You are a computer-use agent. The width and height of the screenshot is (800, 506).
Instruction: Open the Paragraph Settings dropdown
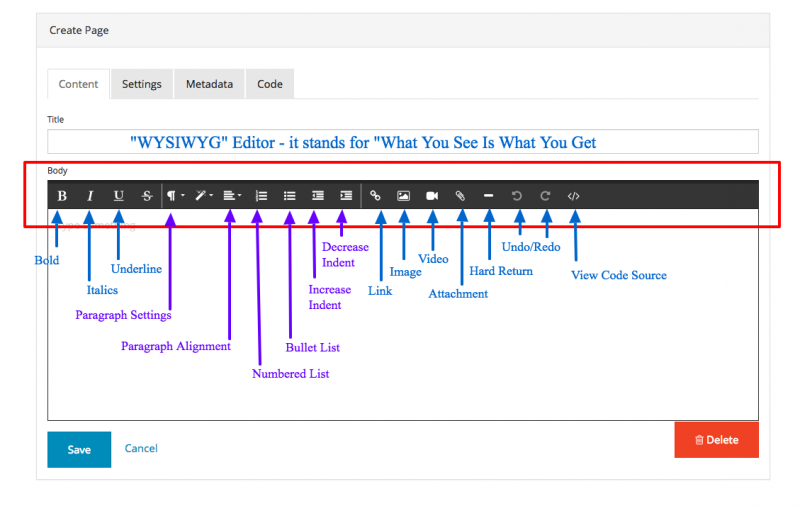(175, 196)
